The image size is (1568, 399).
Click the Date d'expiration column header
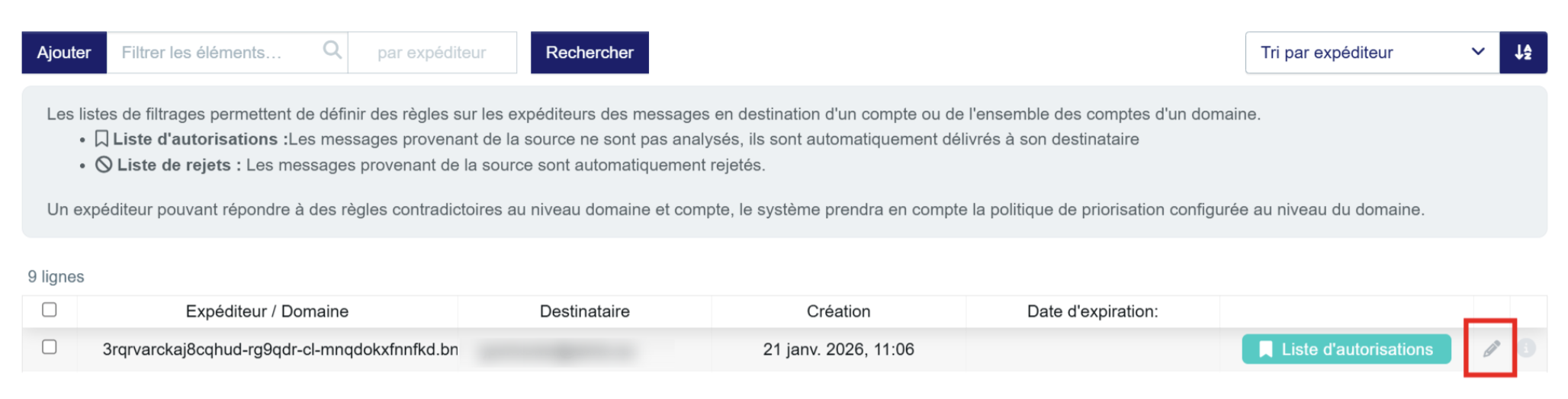(1092, 311)
